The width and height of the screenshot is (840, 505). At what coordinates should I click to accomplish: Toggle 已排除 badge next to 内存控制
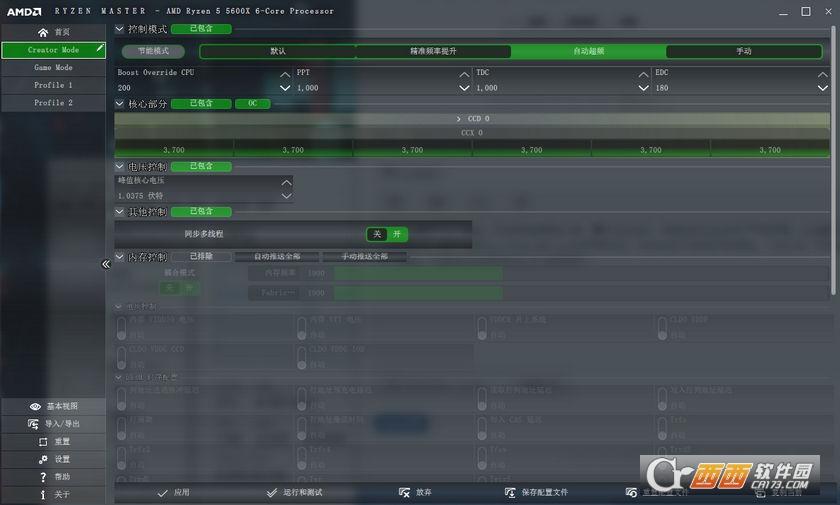coord(201,257)
